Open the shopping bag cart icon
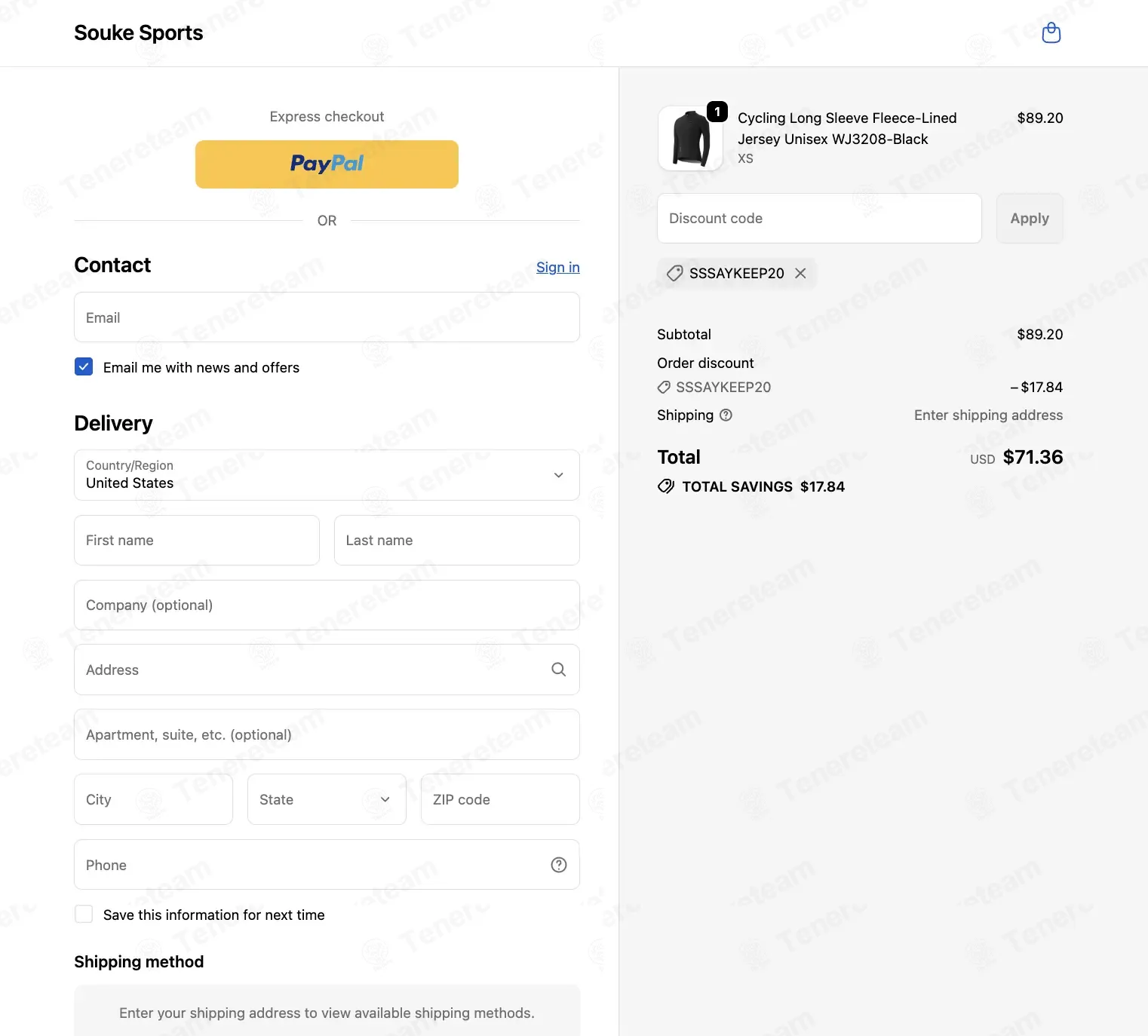The height and width of the screenshot is (1036, 1148). tap(1051, 33)
